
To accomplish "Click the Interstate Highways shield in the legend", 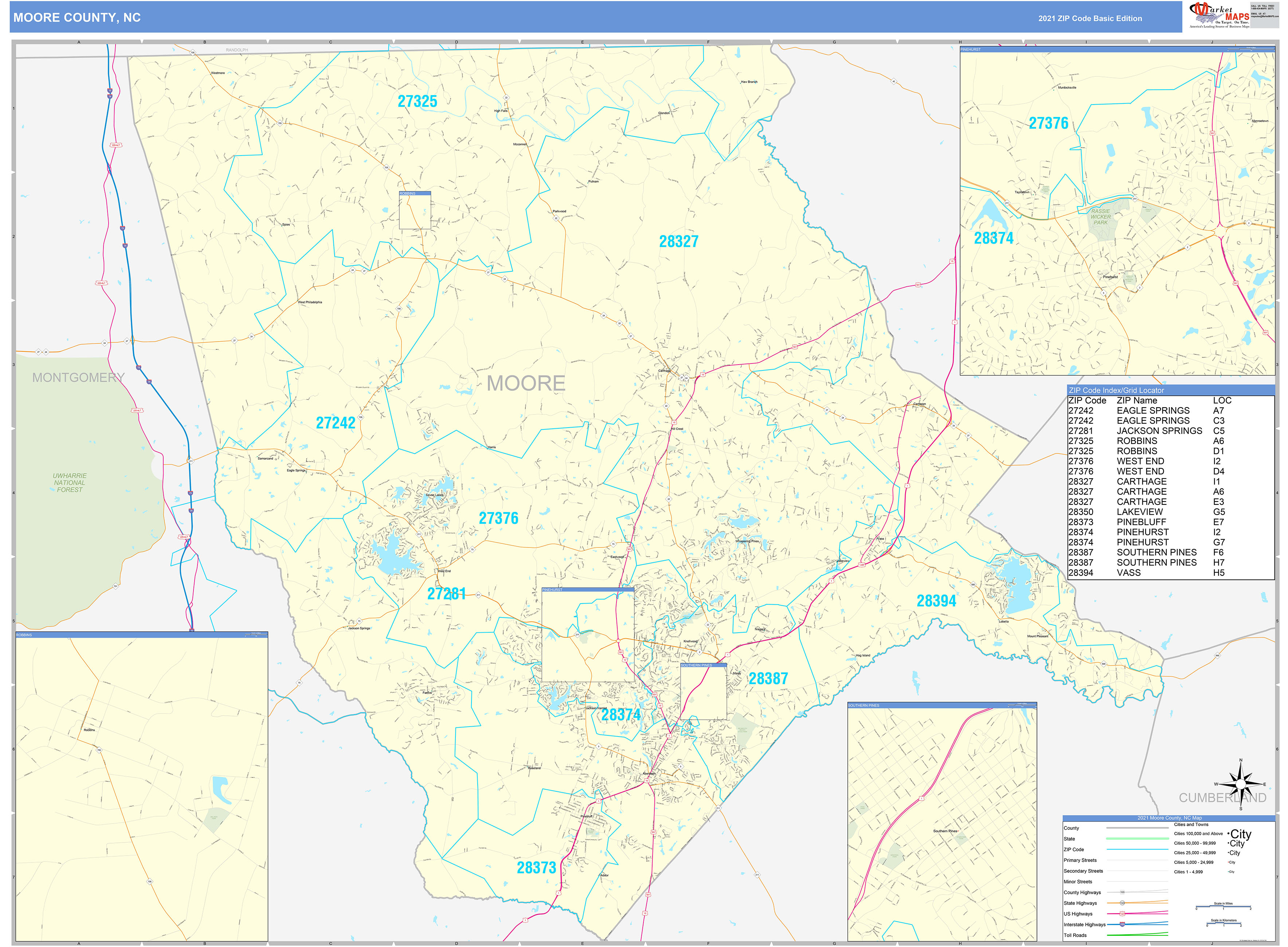I will (1122, 925).
